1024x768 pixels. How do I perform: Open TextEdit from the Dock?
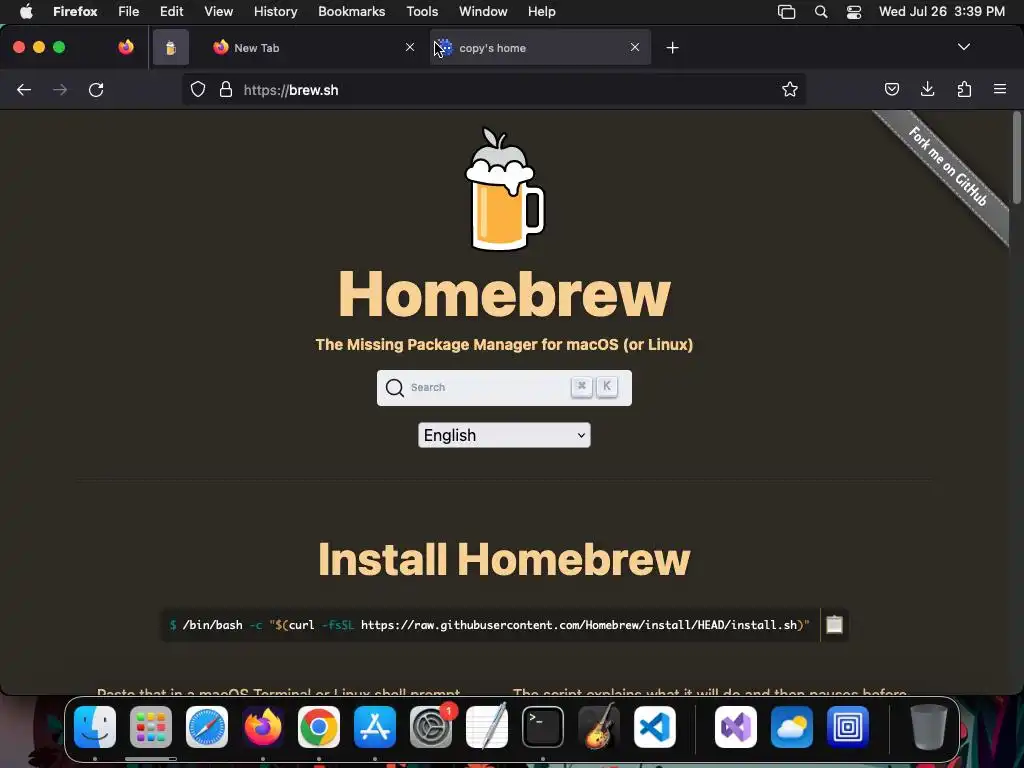tap(487, 727)
